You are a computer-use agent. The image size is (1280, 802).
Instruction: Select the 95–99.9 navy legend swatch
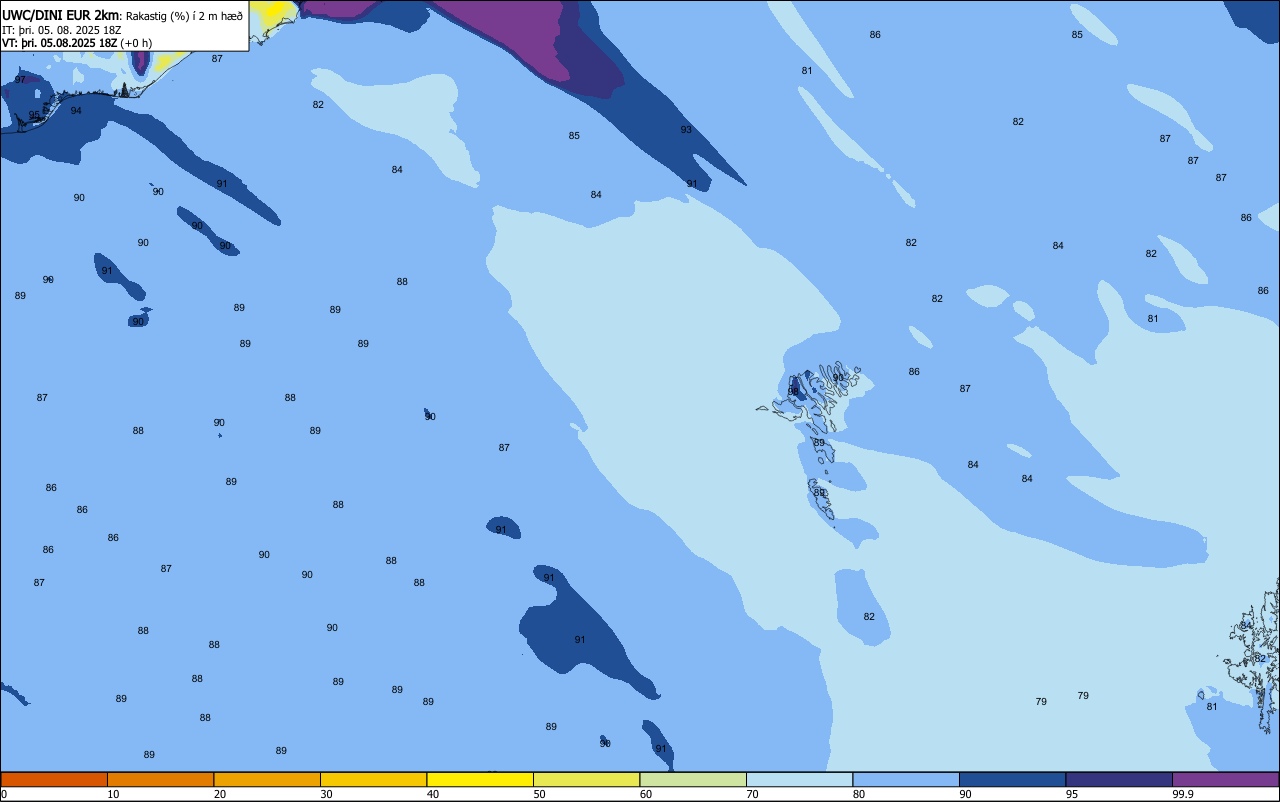pos(1119,779)
